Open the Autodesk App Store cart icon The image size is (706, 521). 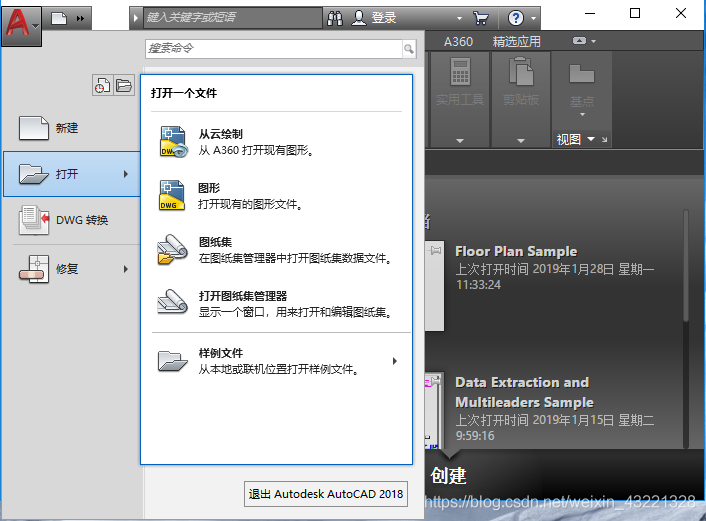[481, 18]
